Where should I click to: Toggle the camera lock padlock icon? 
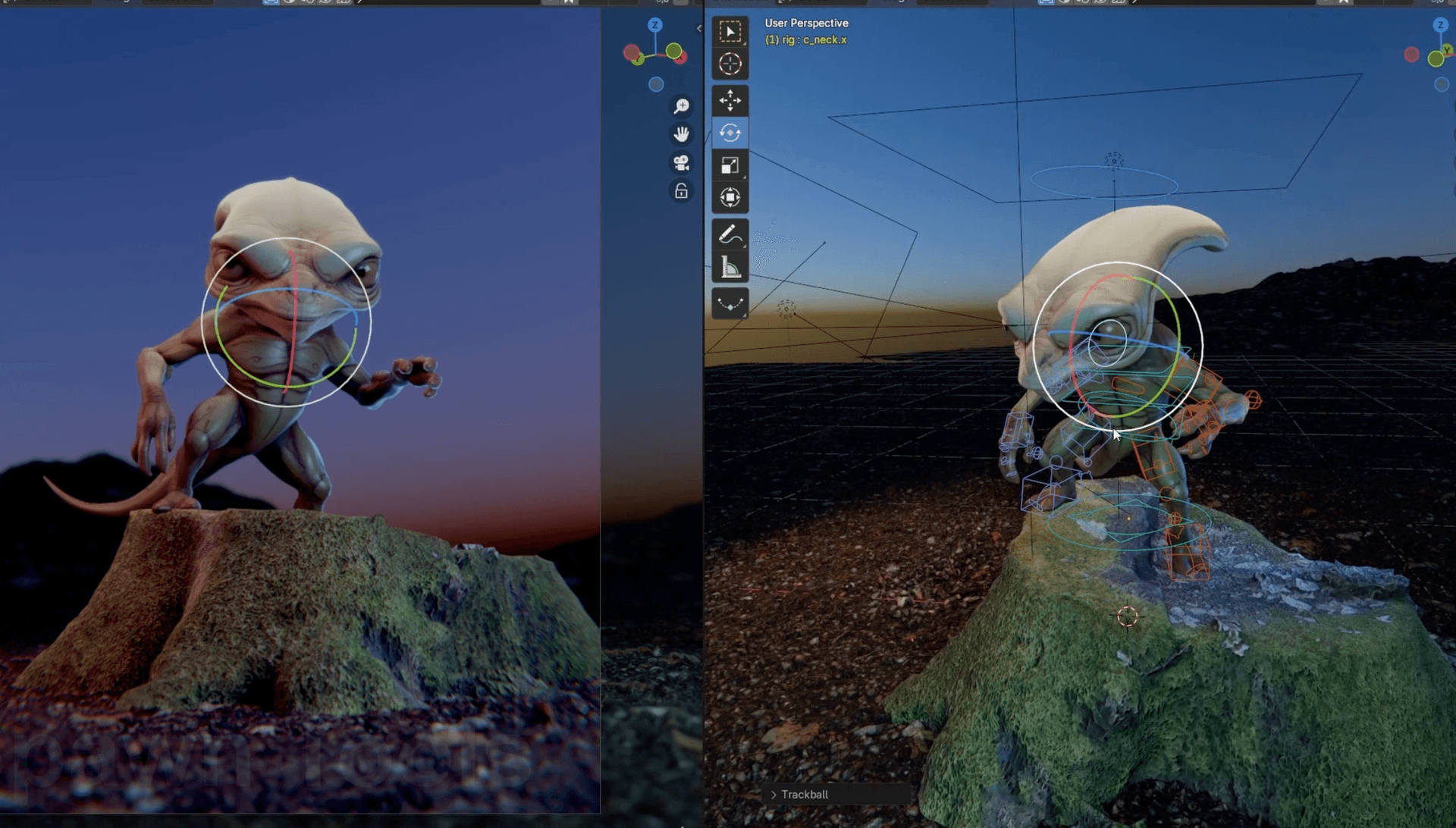(x=681, y=192)
